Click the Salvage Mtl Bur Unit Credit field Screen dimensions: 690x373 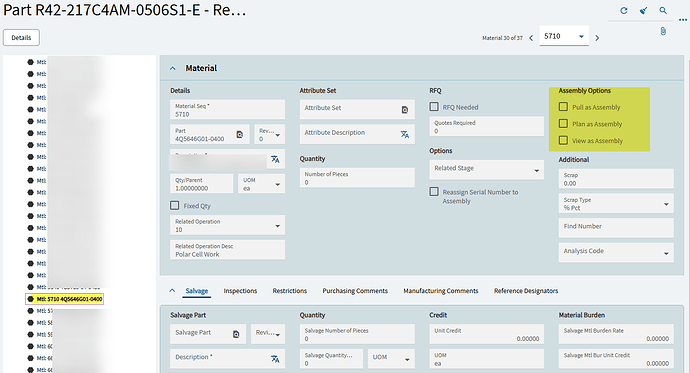[x=616, y=359]
